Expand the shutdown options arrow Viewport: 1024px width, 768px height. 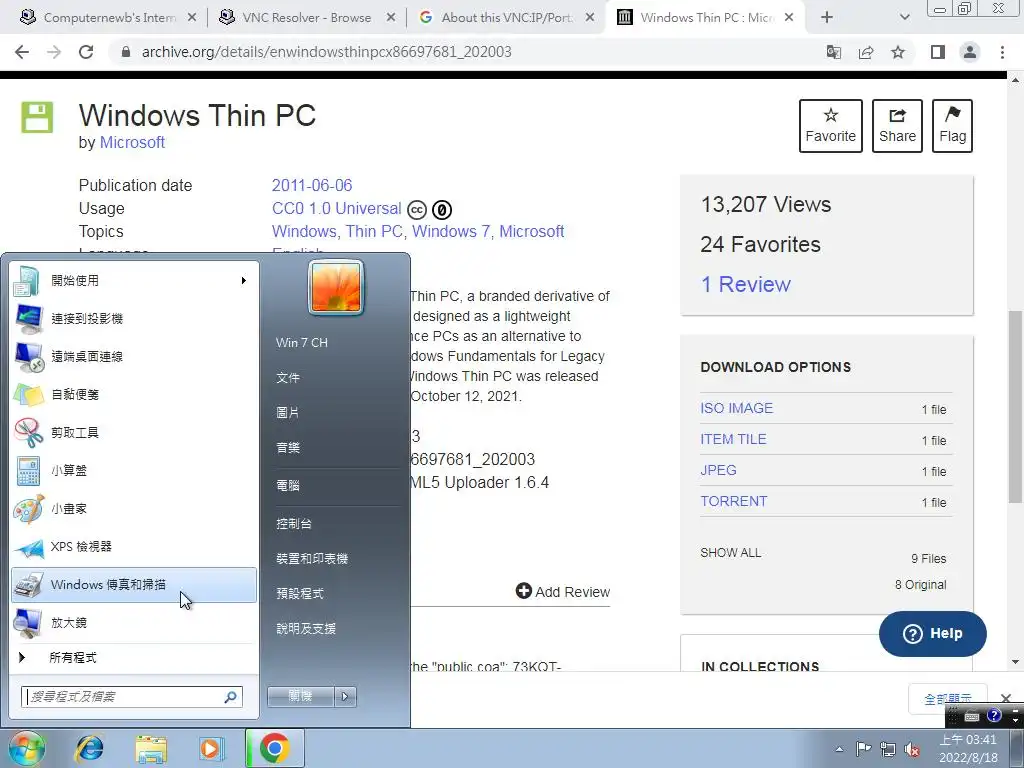click(x=345, y=696)
